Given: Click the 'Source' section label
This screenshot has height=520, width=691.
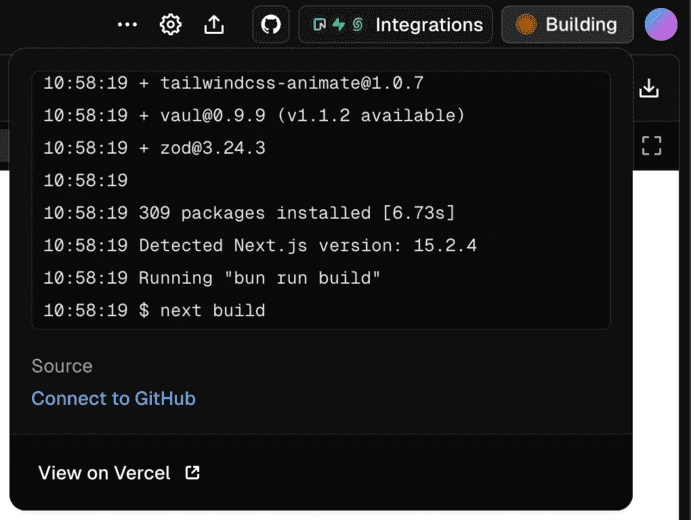Looking at the screenshot, I should coord(62,366).
